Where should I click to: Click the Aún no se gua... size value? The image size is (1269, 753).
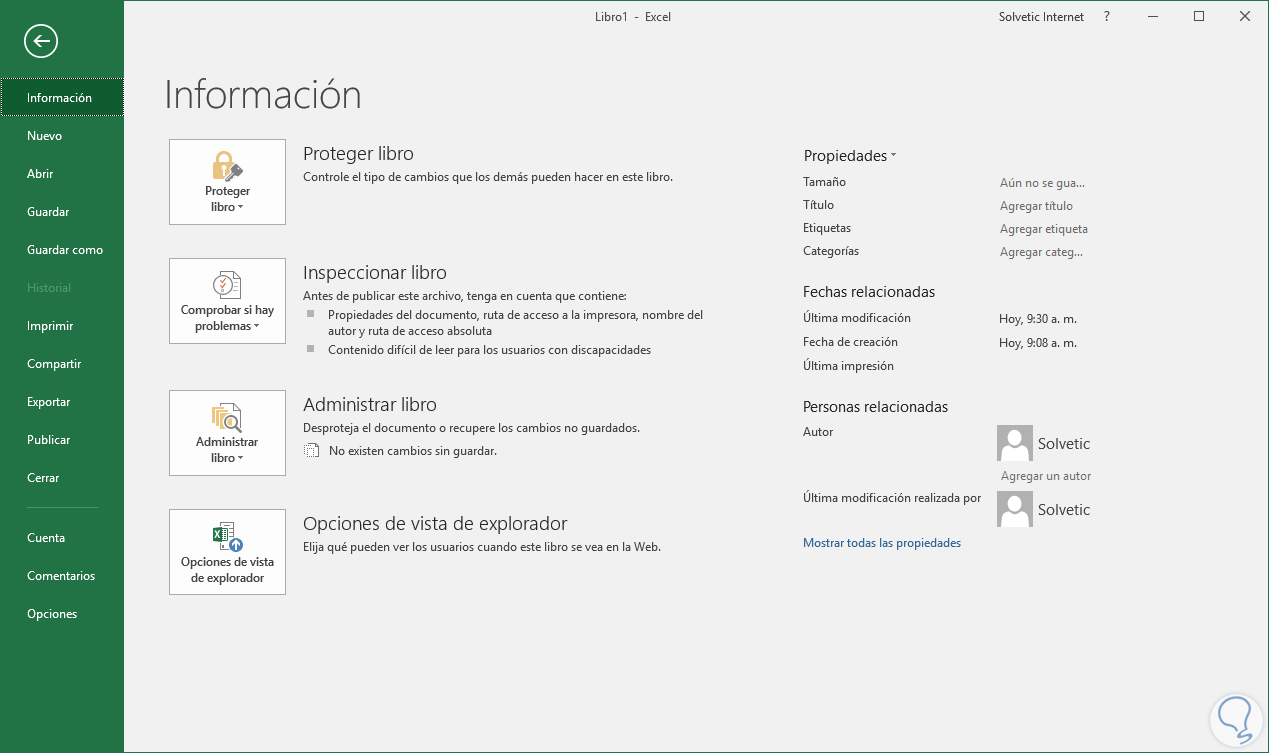point(1042,183)
